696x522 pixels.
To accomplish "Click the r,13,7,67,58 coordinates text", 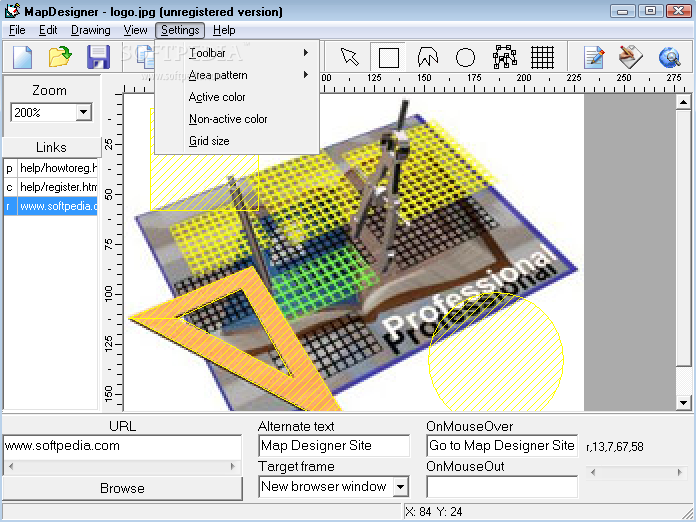I will (x=615, y=447).
